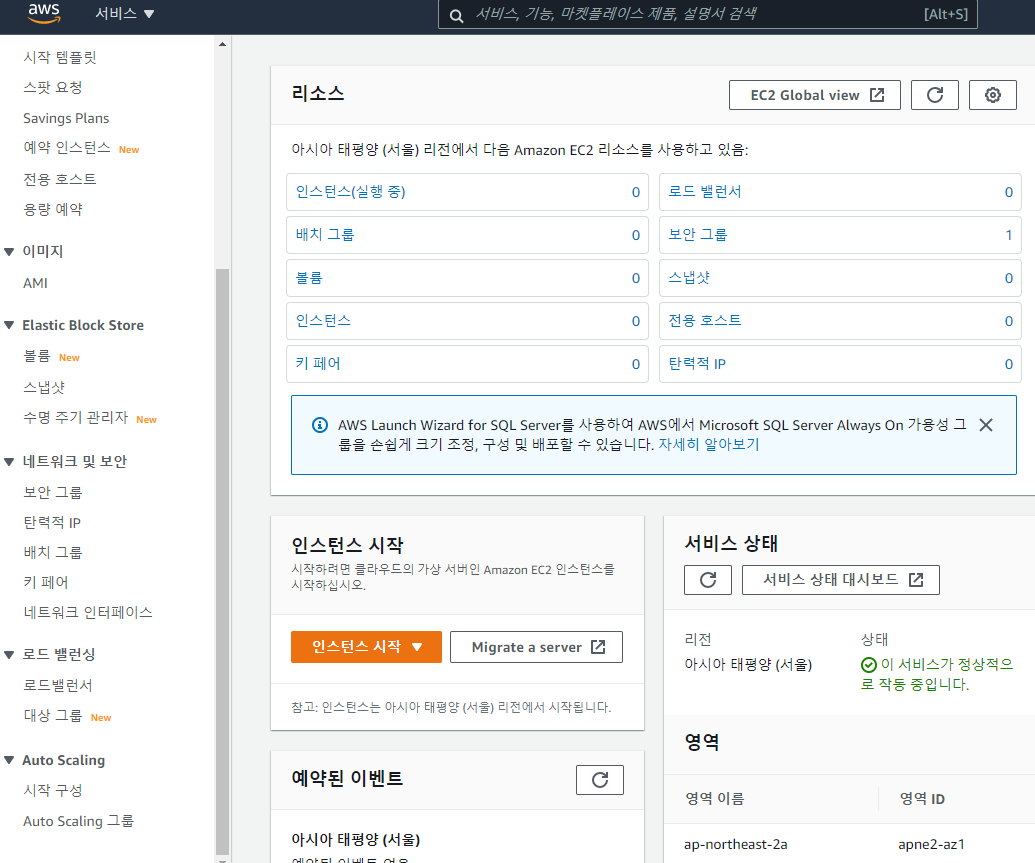The height and width of the screenshot is (863, 1035).
Task: Click the info icon in banner
Action: 319,425
